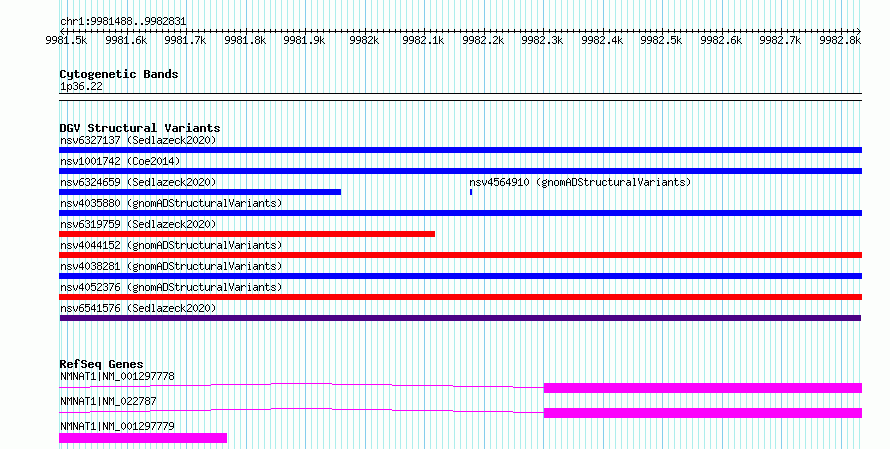This screenshot has width=890, height=449.
Task: Open the nsv4038281 (gnomADStructuralVariants) label
Action: (x=171, y=266)
